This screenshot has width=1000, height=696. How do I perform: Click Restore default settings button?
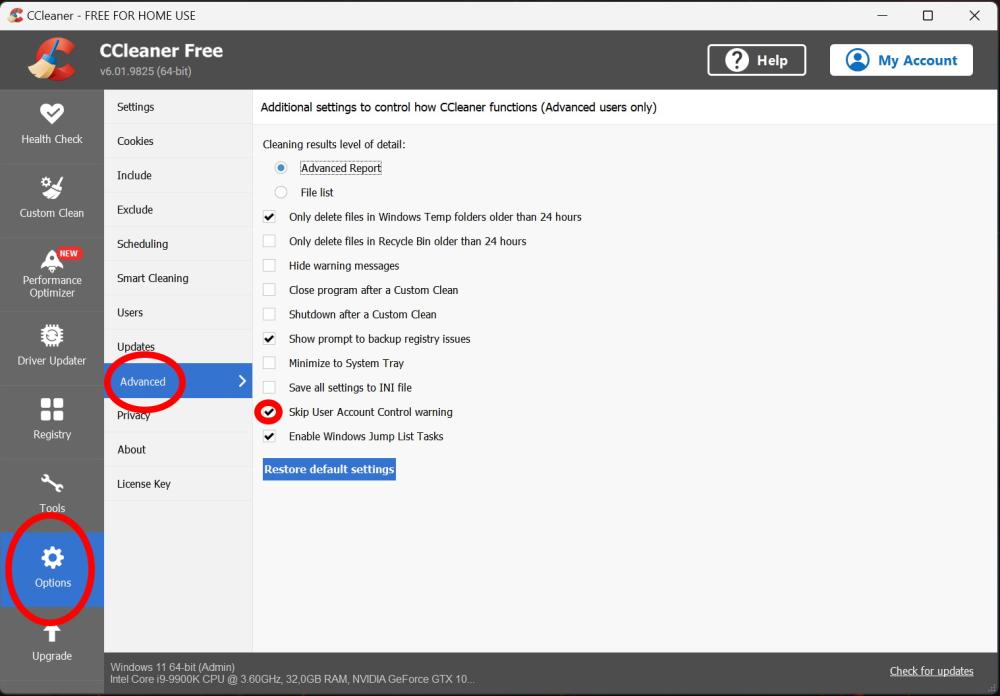pyautogui.click(x=329, y=469)
